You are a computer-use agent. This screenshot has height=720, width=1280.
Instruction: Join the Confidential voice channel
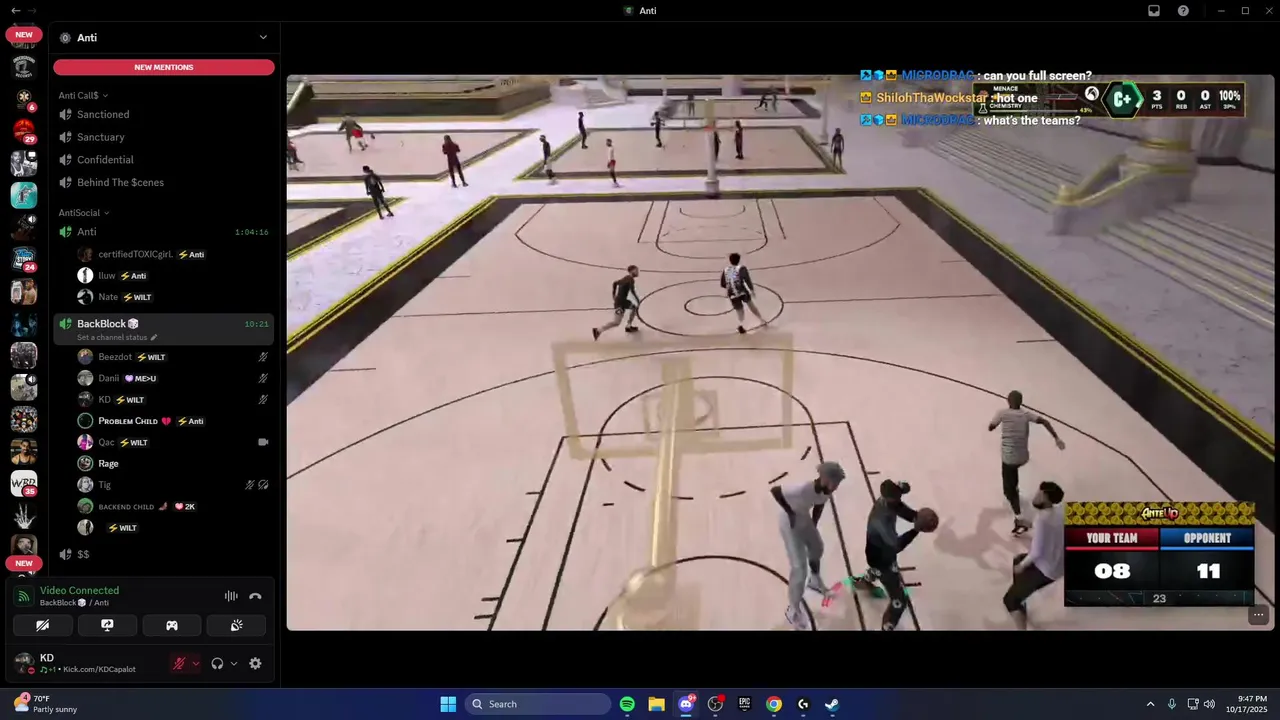point(163,159)
